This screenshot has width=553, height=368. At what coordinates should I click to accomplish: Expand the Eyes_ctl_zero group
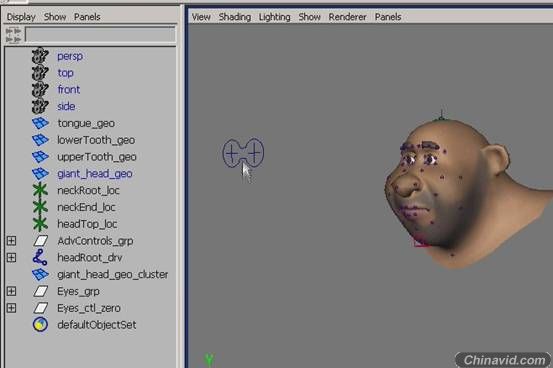tap(11, 308)
